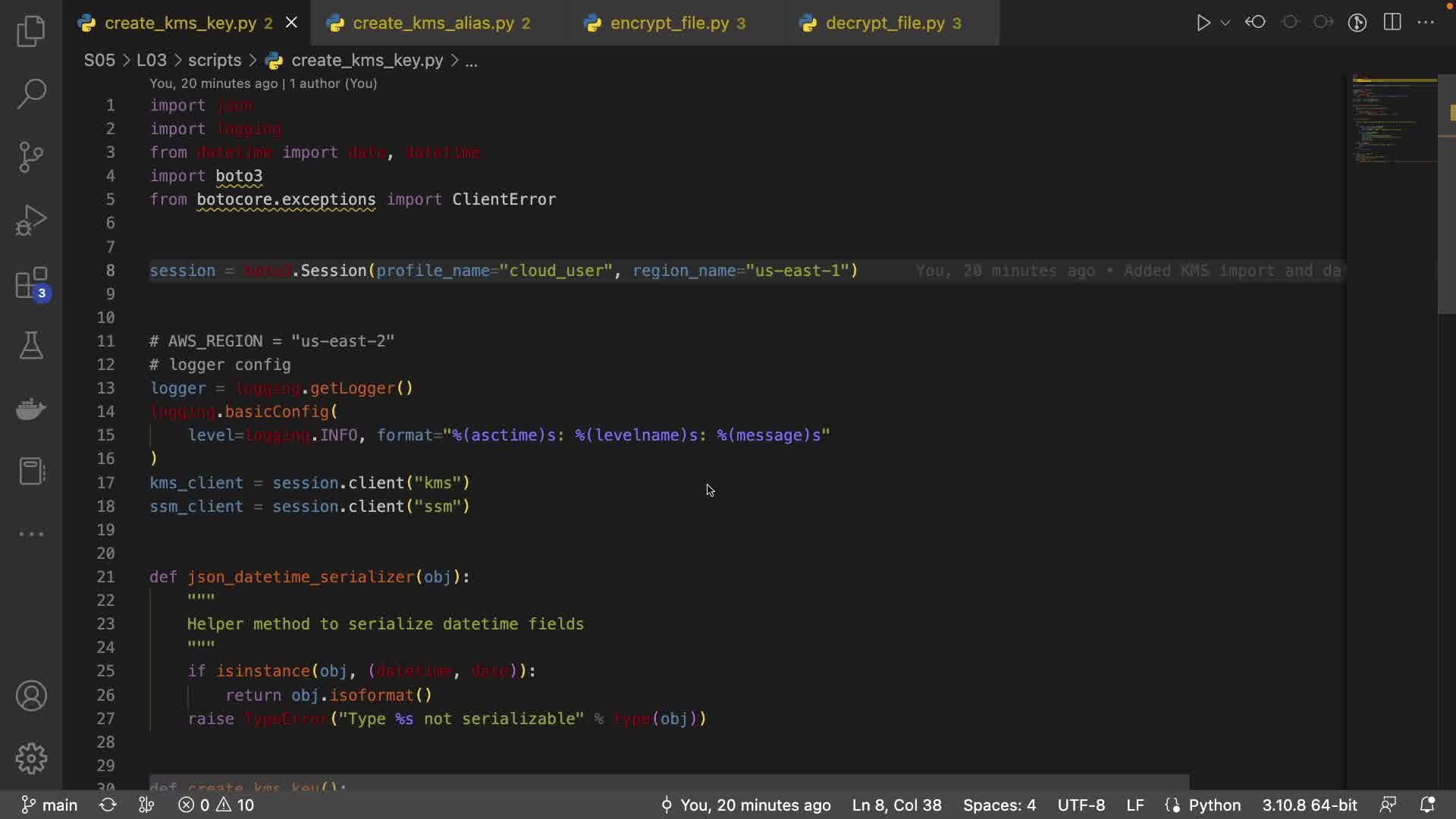Viewport: 1456px width, 819px height.
Task: Open the Docker view in the activity bar
Action: tap(31, 409)
